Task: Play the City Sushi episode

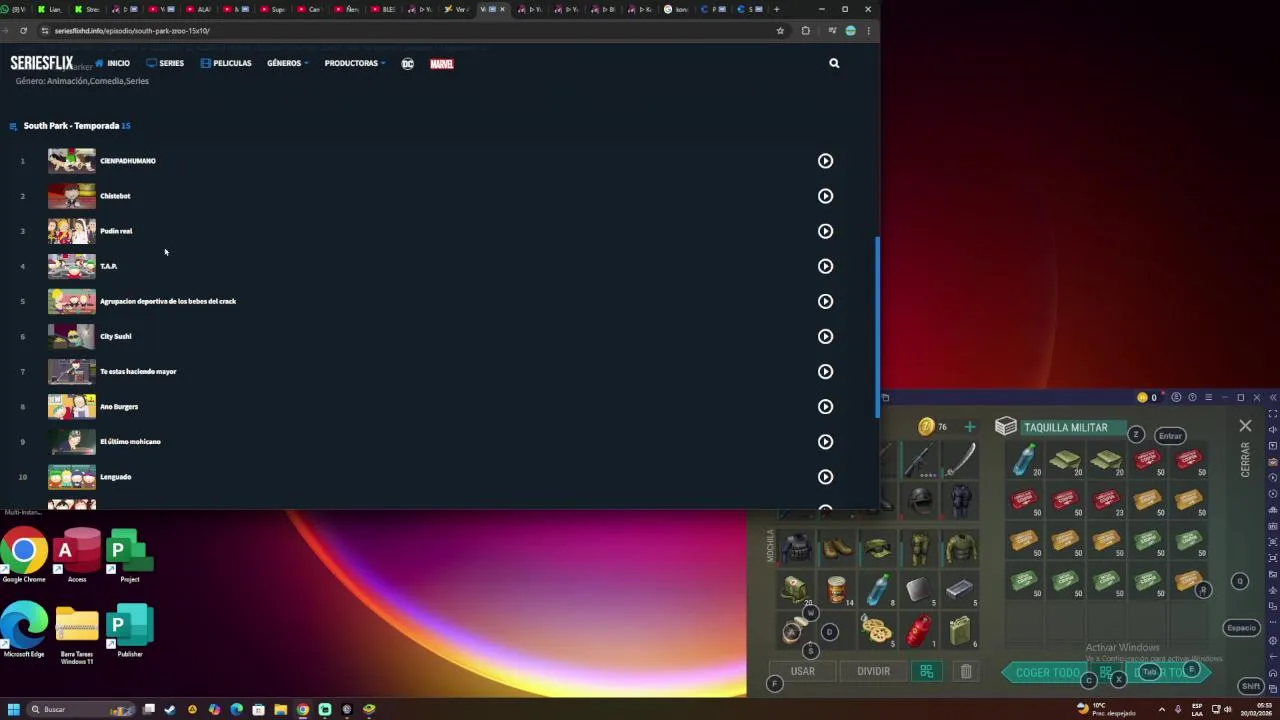Action: 825,336
